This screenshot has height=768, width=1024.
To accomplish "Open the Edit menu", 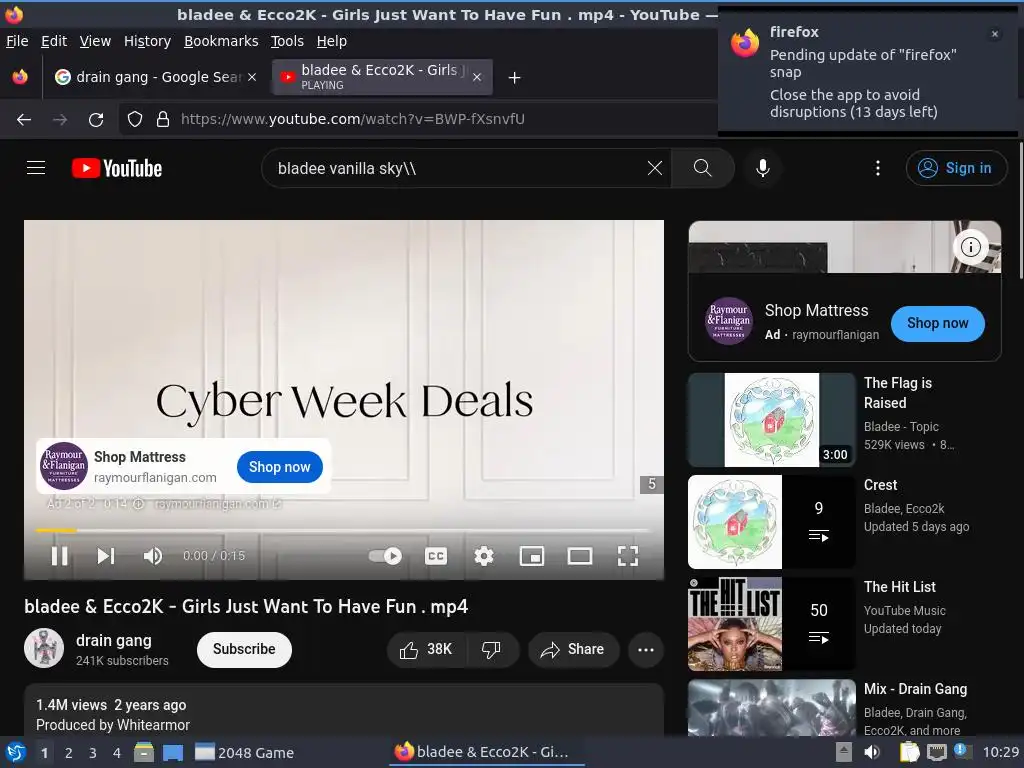I will pyautogui.click(x=54, y=41).
